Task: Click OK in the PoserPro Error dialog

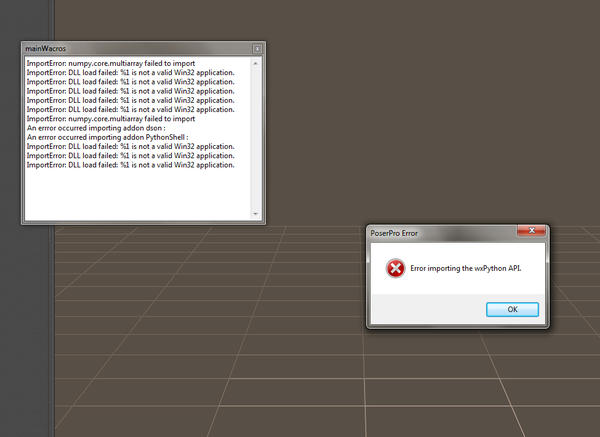Action: point(512,309)
